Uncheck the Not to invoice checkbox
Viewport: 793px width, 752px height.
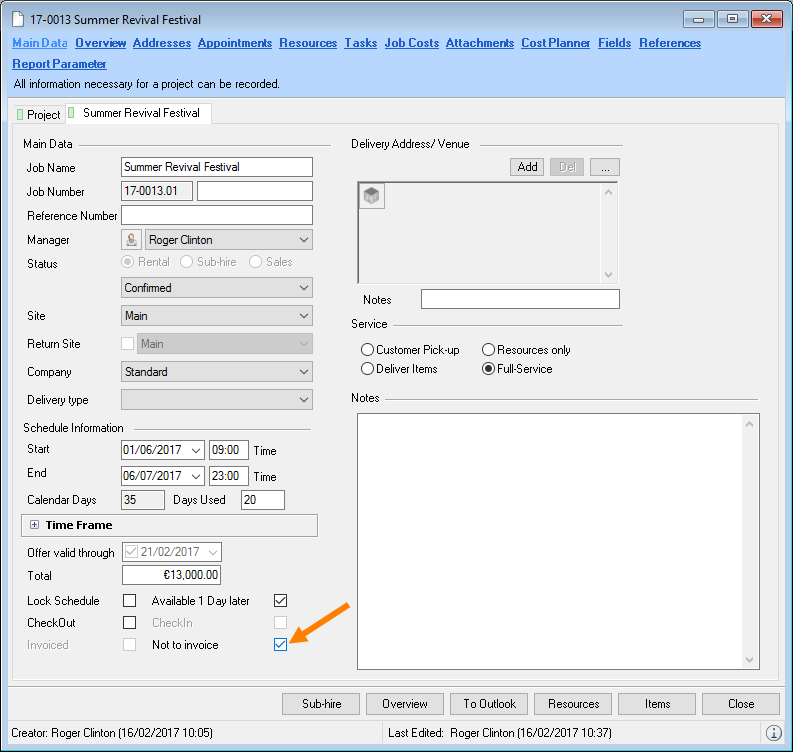tap(280, 645)
